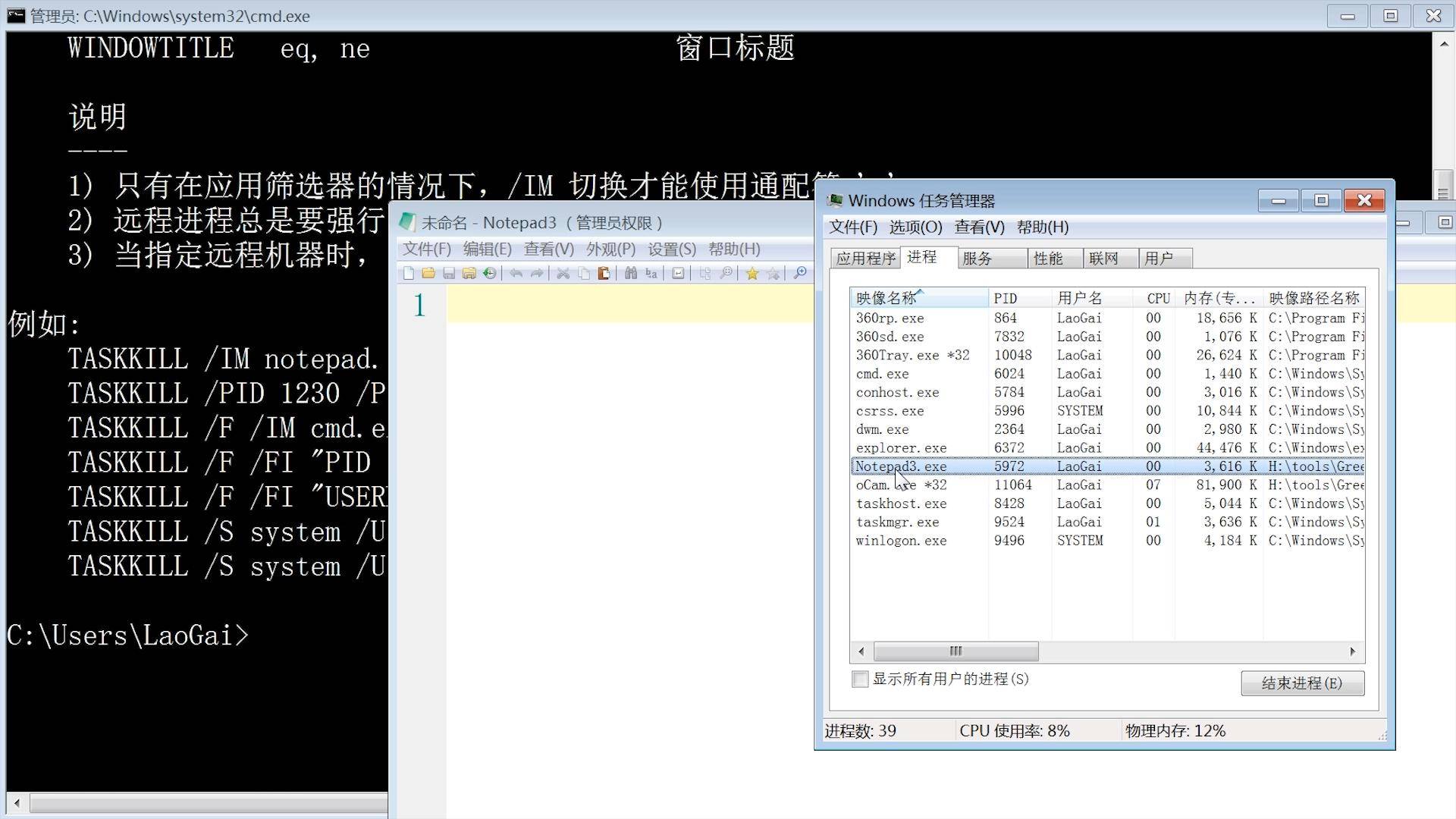Image resolution: width=1456 pixels, height=819 pixels.
Task: Click the Undo icon in Notepad3
Action: tap(517, 273)
